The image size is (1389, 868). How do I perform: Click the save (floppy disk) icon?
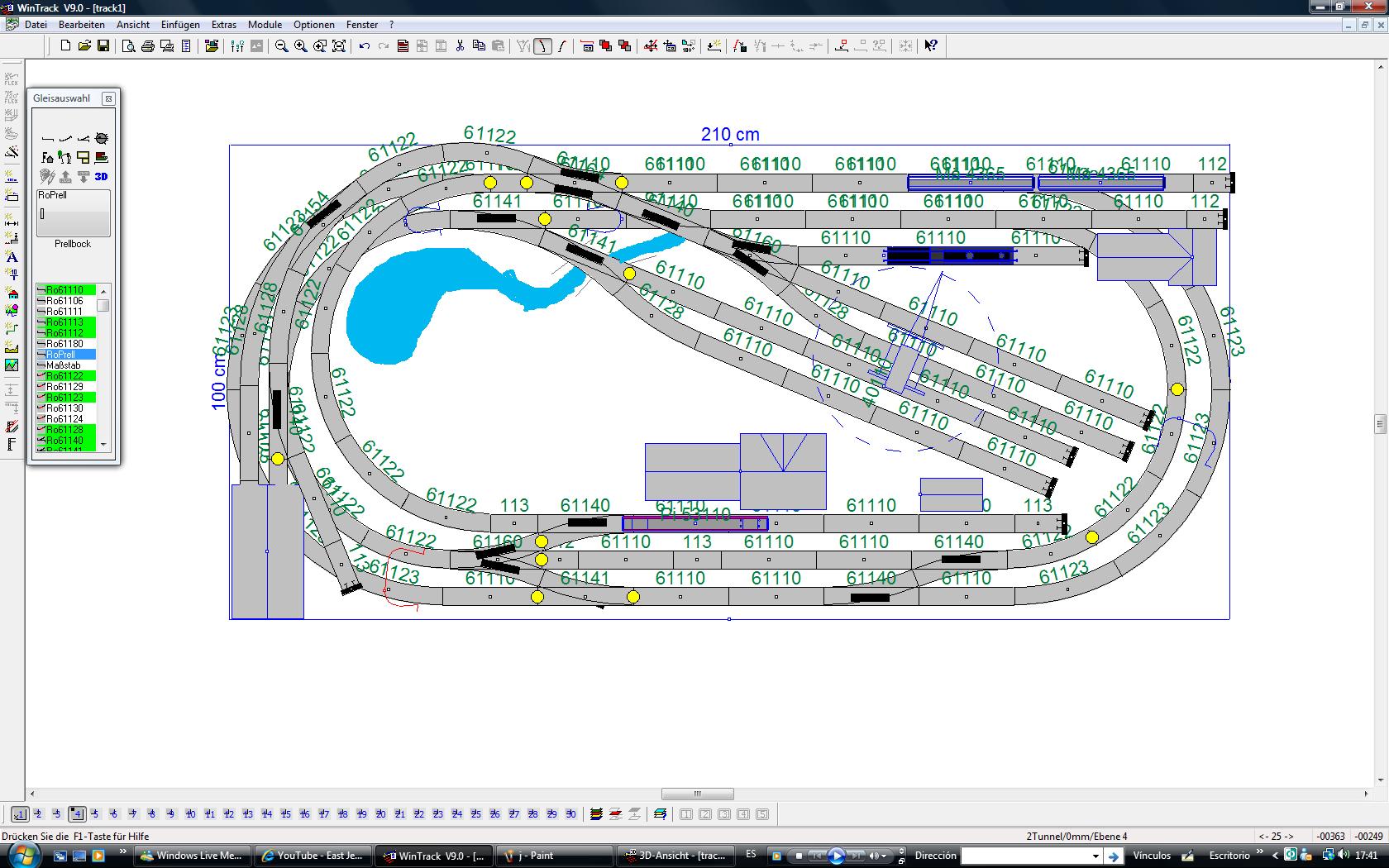pos(103,46)
